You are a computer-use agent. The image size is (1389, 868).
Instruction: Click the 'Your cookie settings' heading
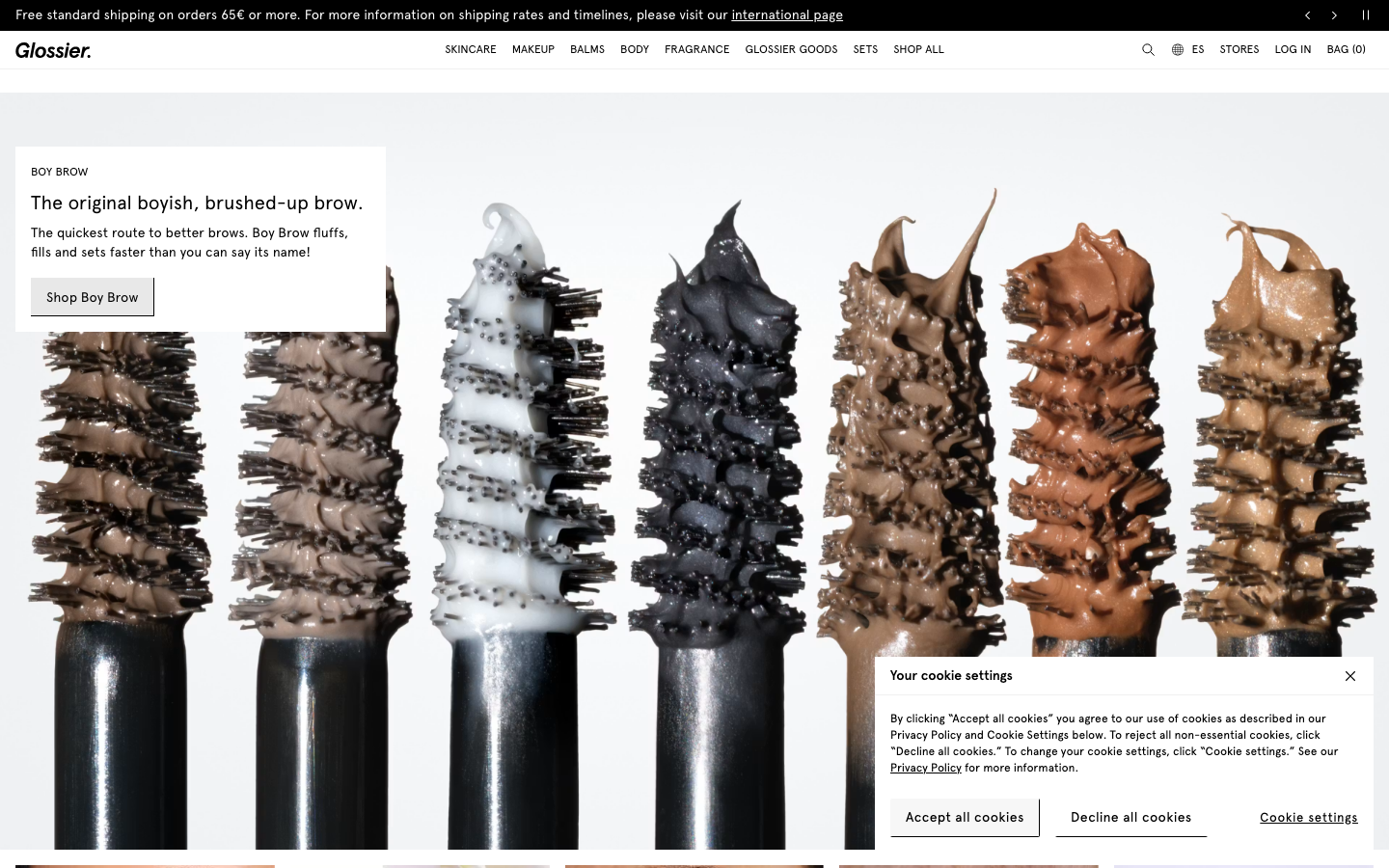pos(951,676)
